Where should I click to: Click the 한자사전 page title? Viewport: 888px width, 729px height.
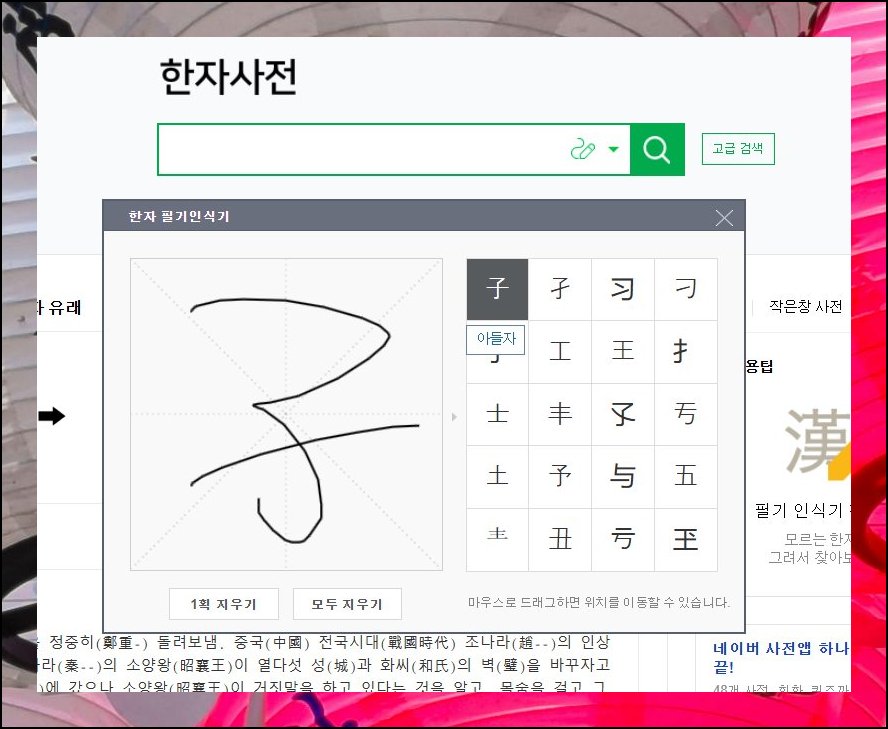pos(228,77)
